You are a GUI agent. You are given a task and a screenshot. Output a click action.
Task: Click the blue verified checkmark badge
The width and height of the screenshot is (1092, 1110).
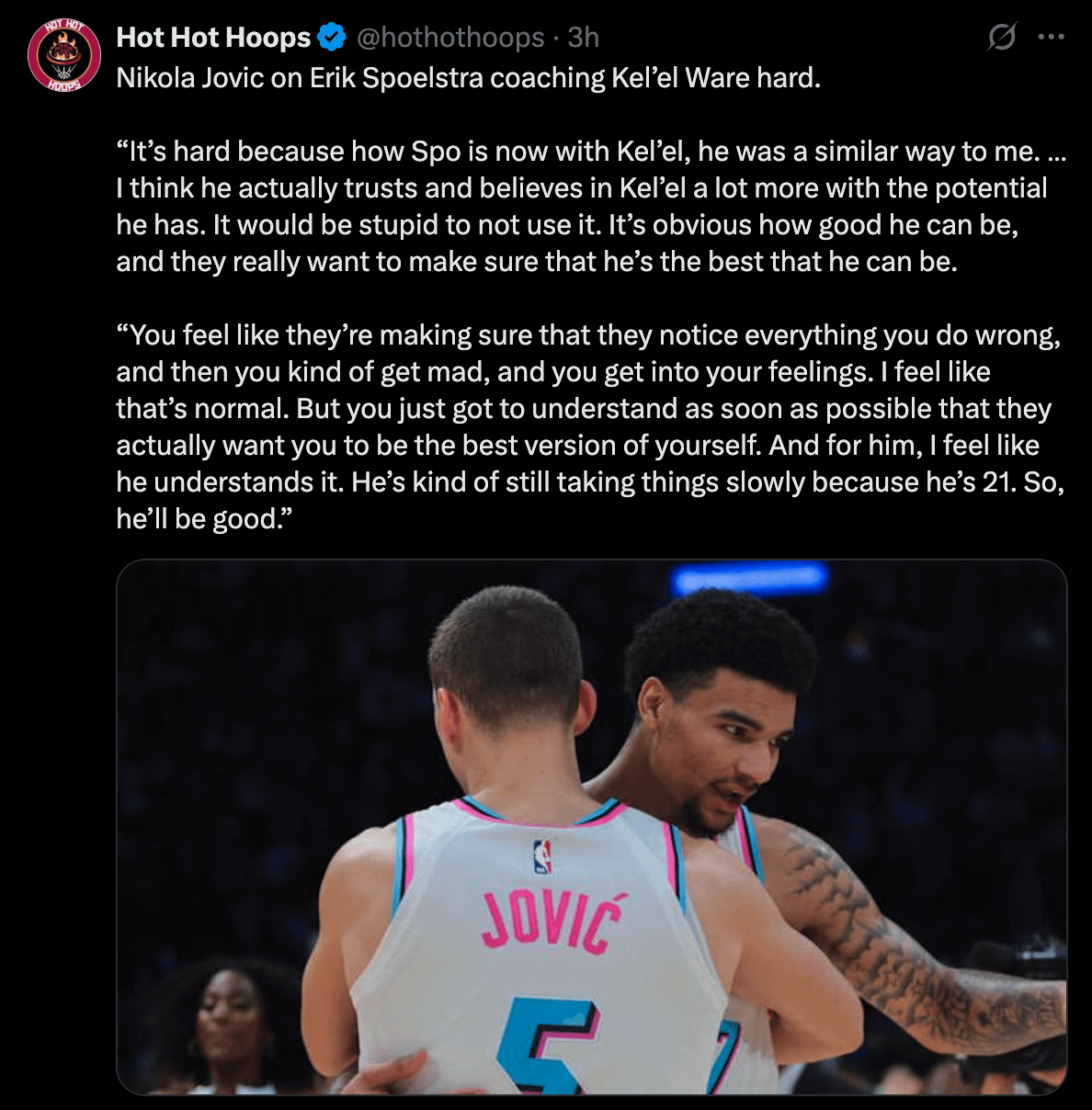pos(332,38)
